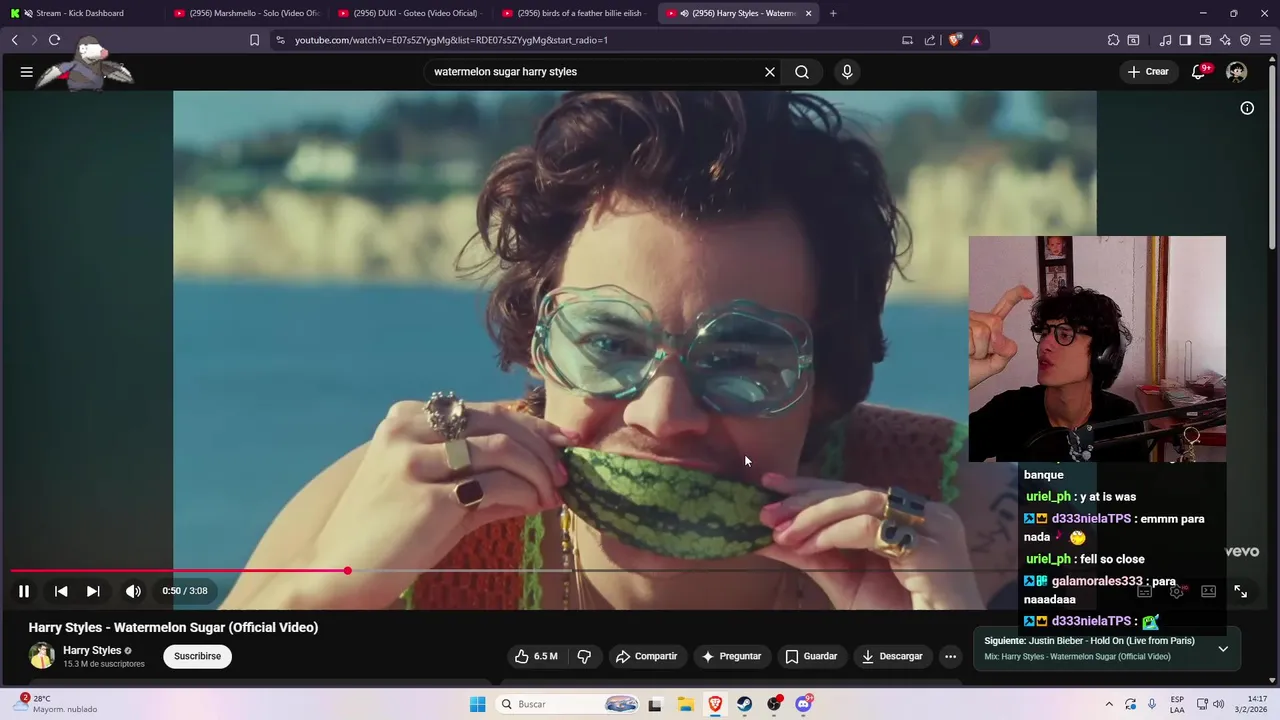This screenshot has width=1280, height=720.
Task: Skip to the next video
Action: point(93,591)
